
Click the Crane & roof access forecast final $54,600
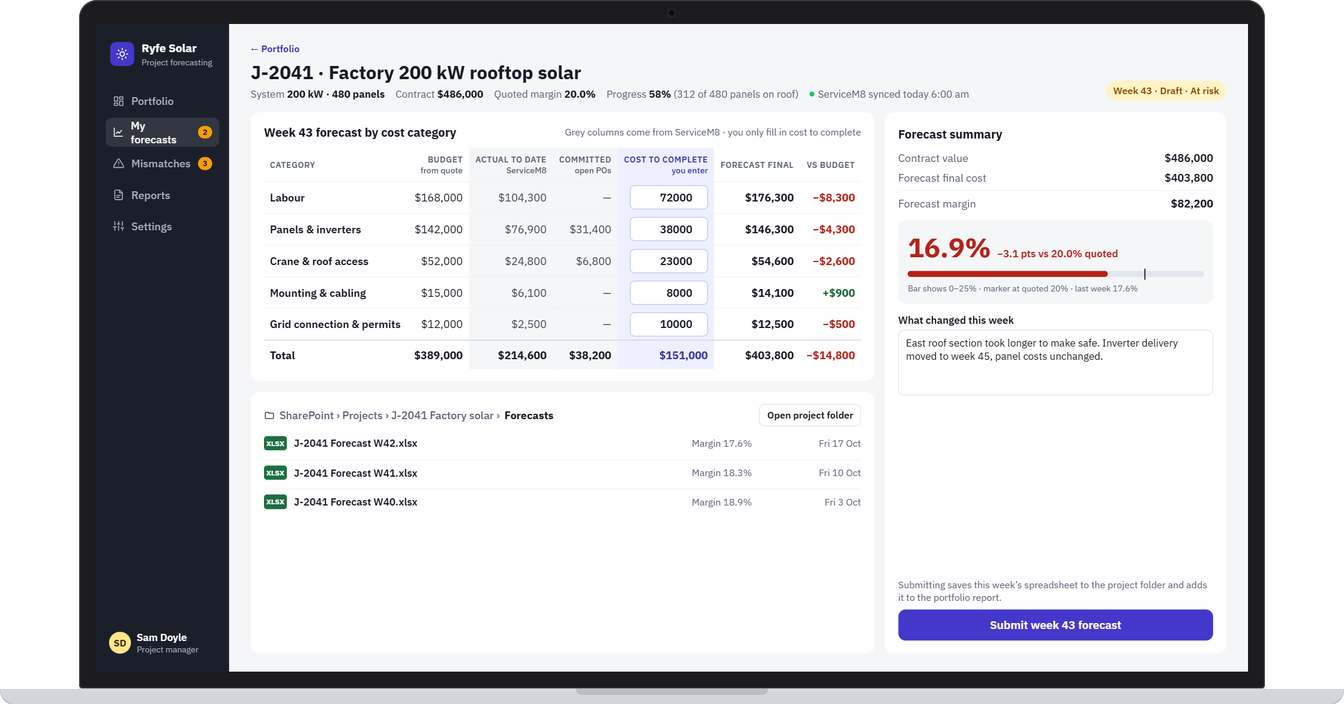point(772,261)
